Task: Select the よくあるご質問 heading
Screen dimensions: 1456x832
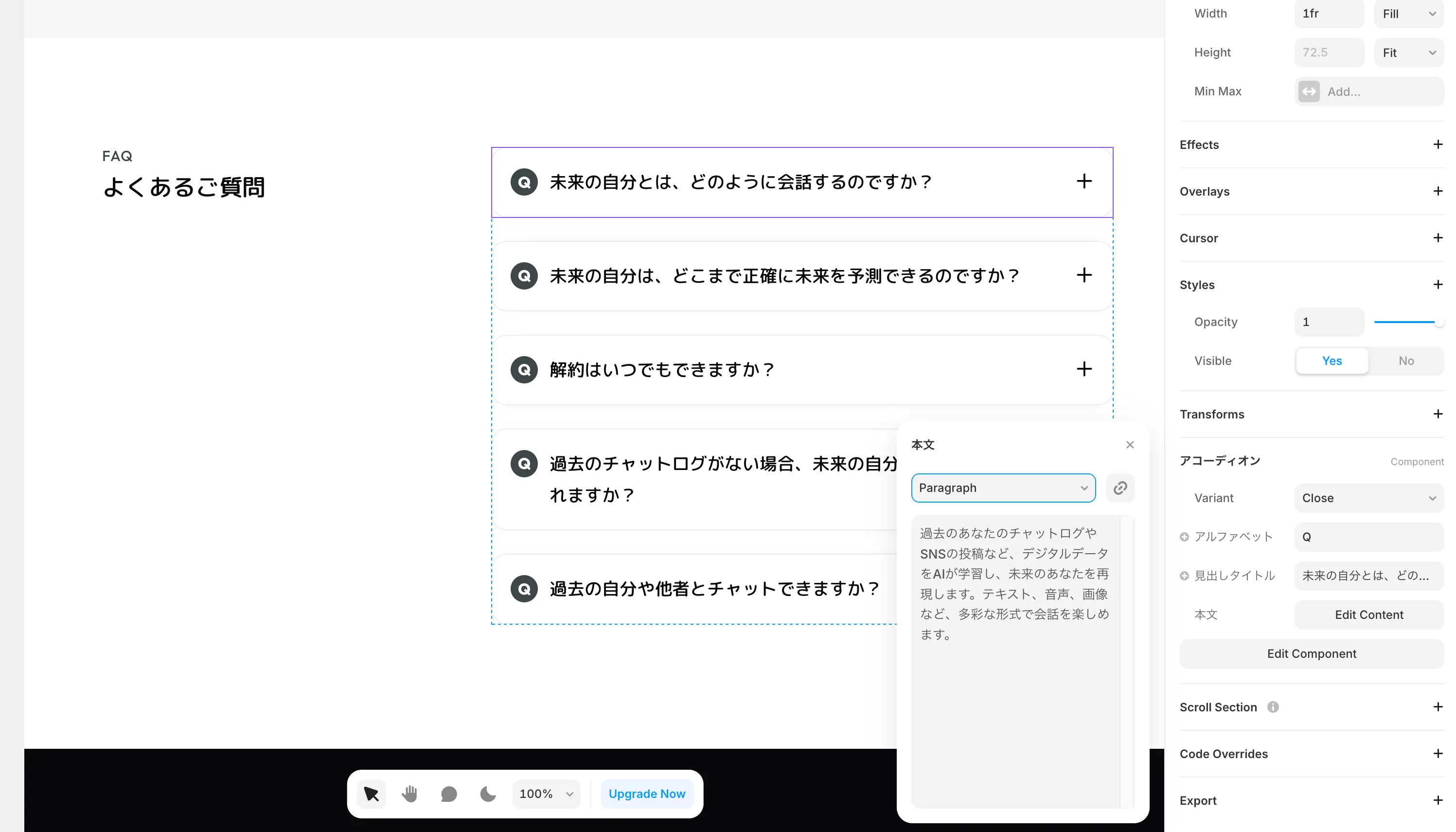Action: click(184, 187)
